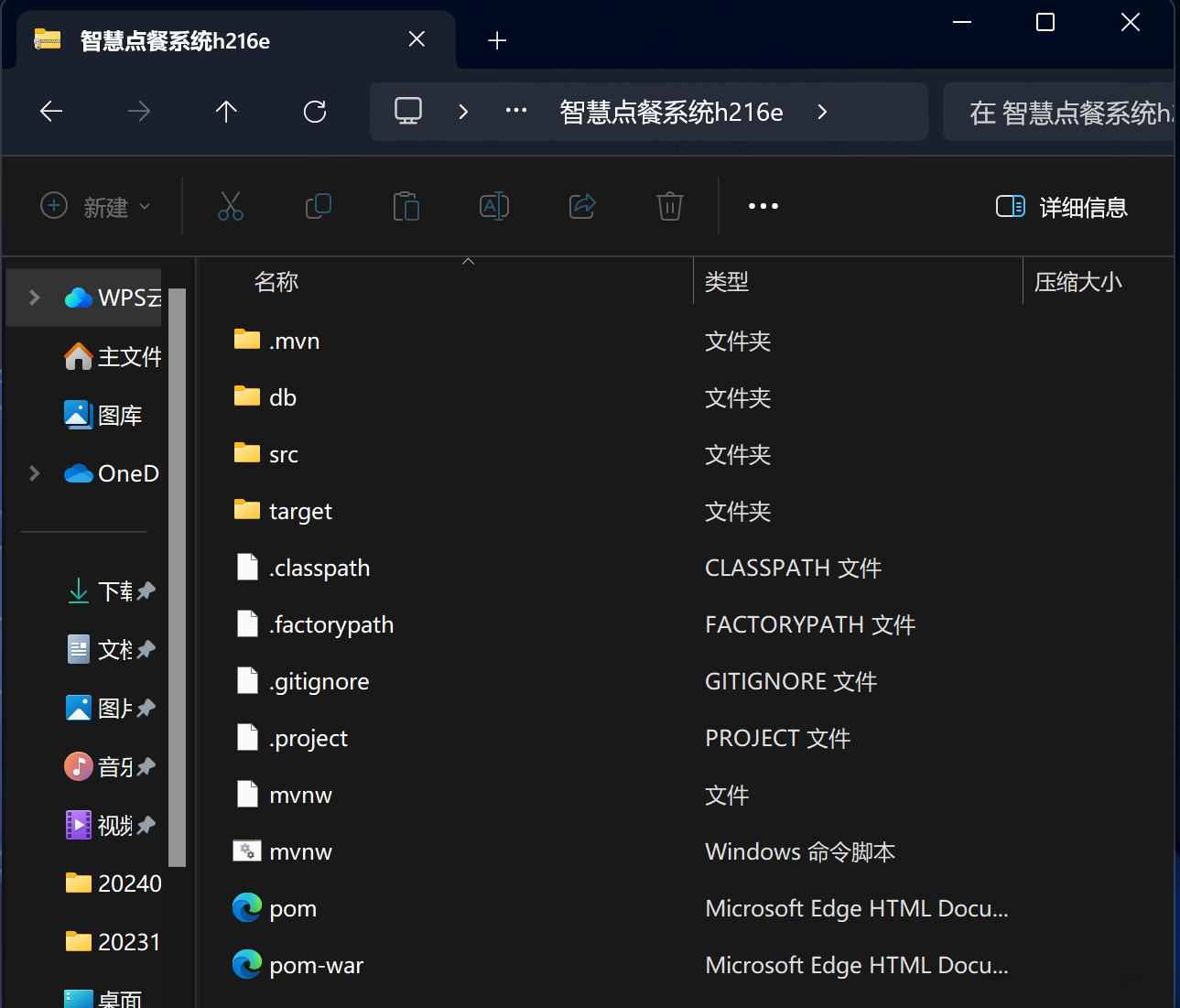Select the .project file name
This screenshot has width=1180, height=1008.
[x=309, y=738]
